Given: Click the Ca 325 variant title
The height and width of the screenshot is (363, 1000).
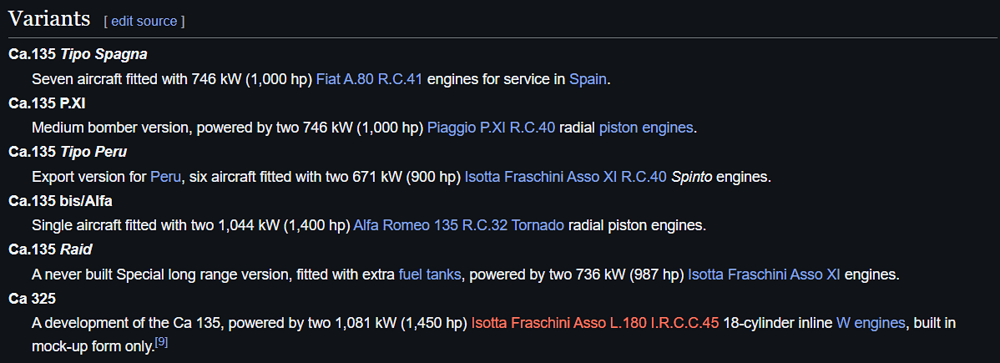Looking at the screenshot, I should (31, 299).
